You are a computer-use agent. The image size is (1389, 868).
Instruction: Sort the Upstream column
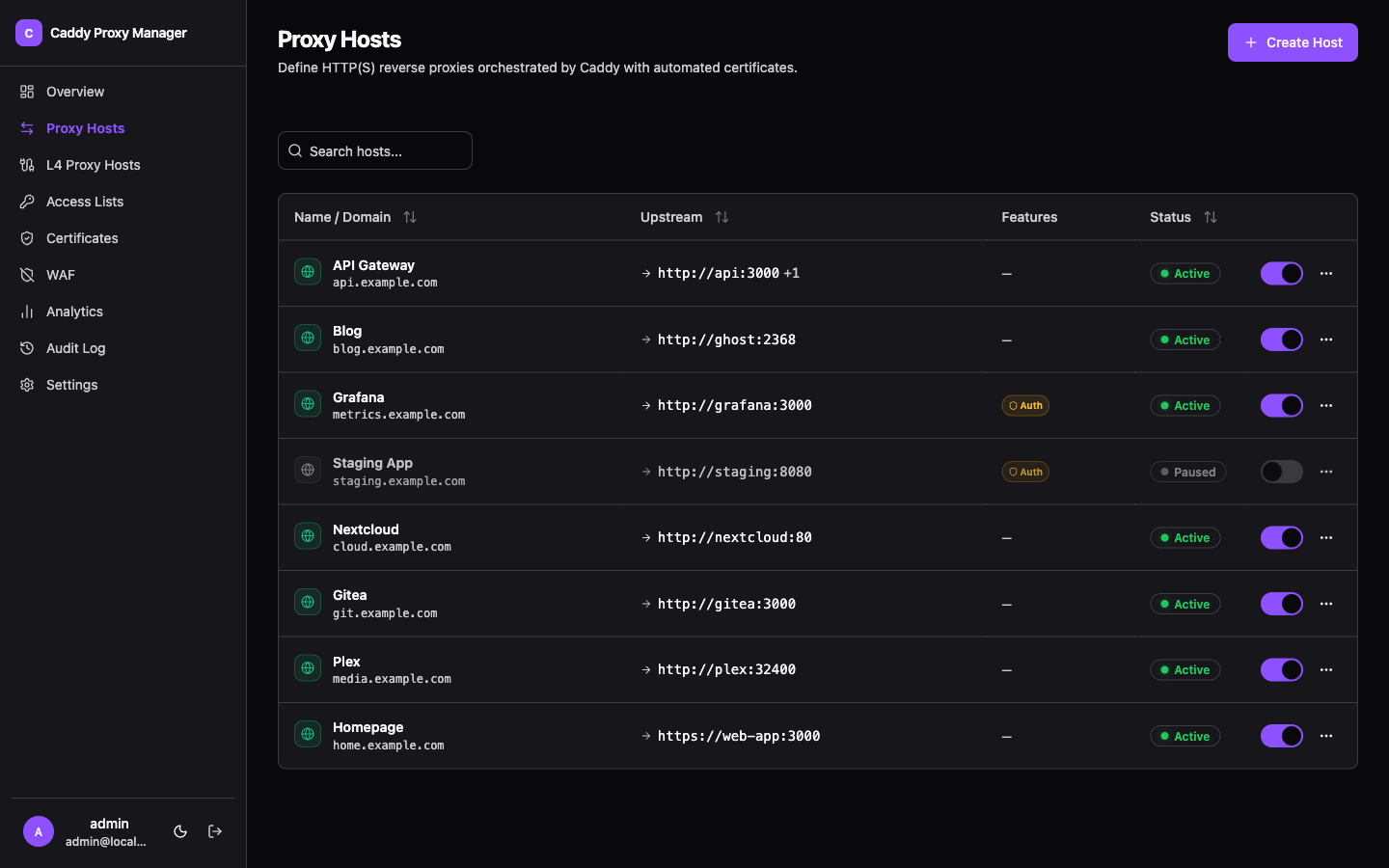(x=722, y=217)
